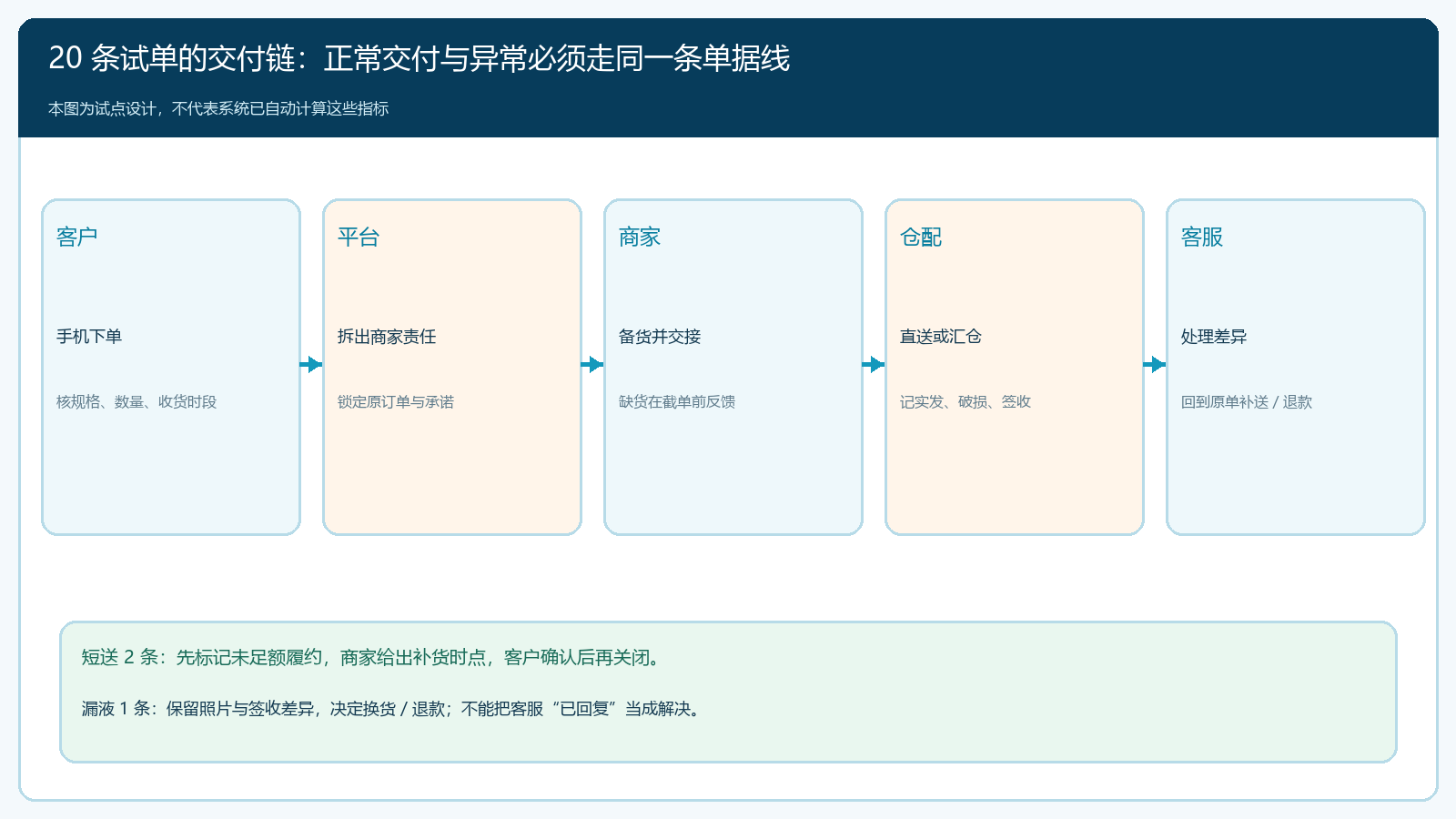Image resolution: width=1456 pixels, height=819 pixels.
Task: Click the arrow between 平台 and 商家 cards
Action: click(x=592, y=365)
